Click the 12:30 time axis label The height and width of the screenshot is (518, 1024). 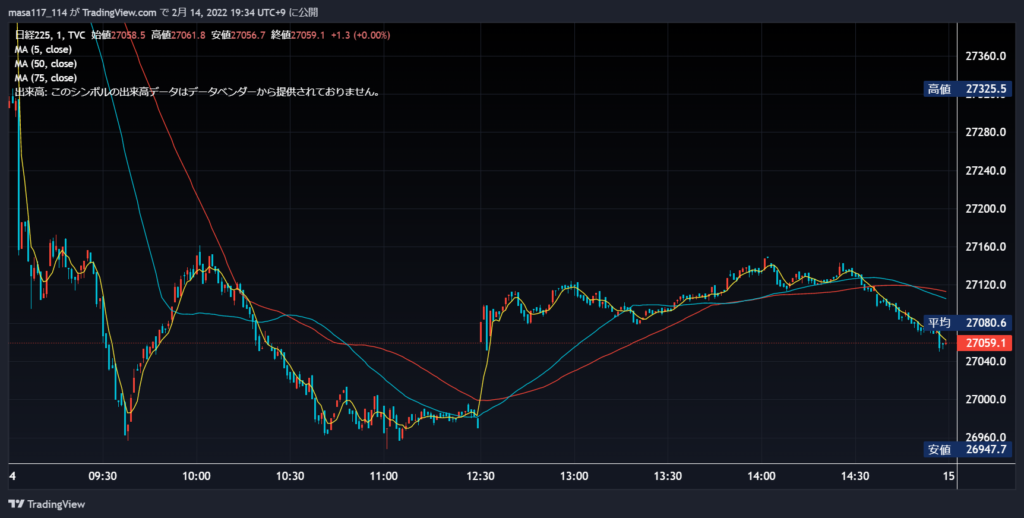(480, 476)
